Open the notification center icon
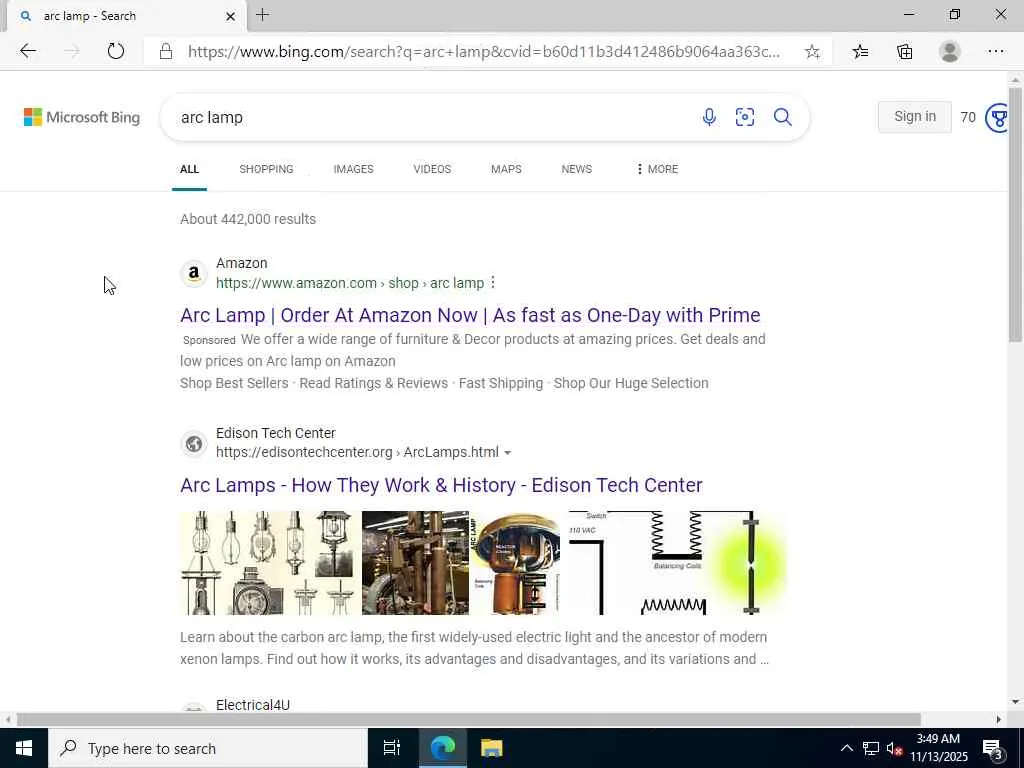Image resolution: width=1024 pixels, height=768 pixels. click(993, 749)
